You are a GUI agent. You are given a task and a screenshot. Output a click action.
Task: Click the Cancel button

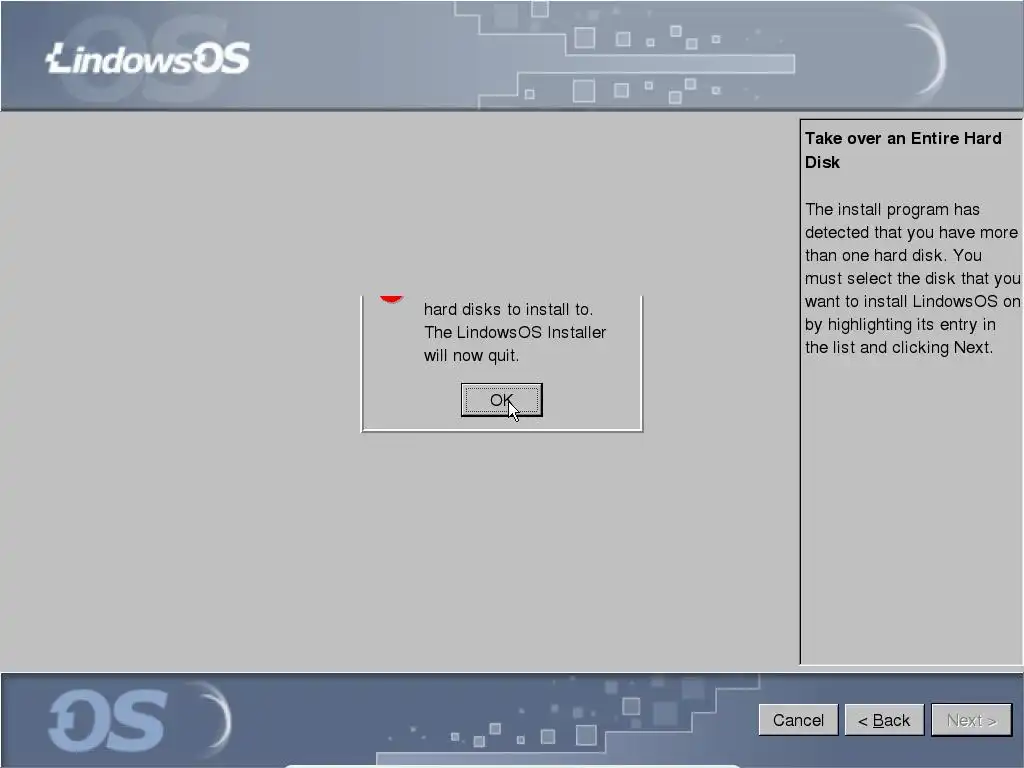798,720
